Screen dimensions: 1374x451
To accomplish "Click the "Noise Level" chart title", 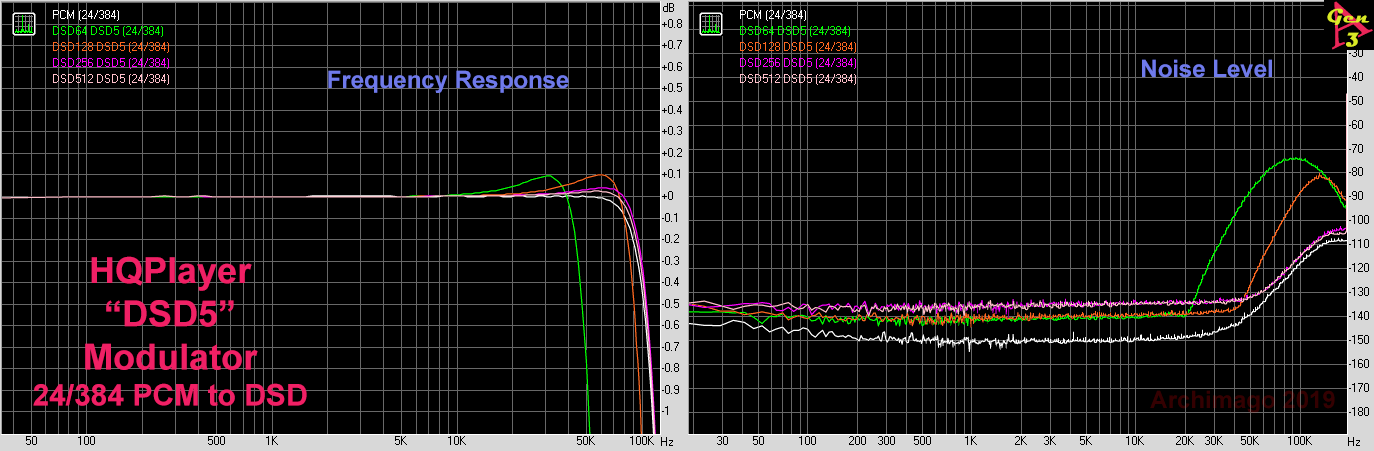I will pos(1207,70).
